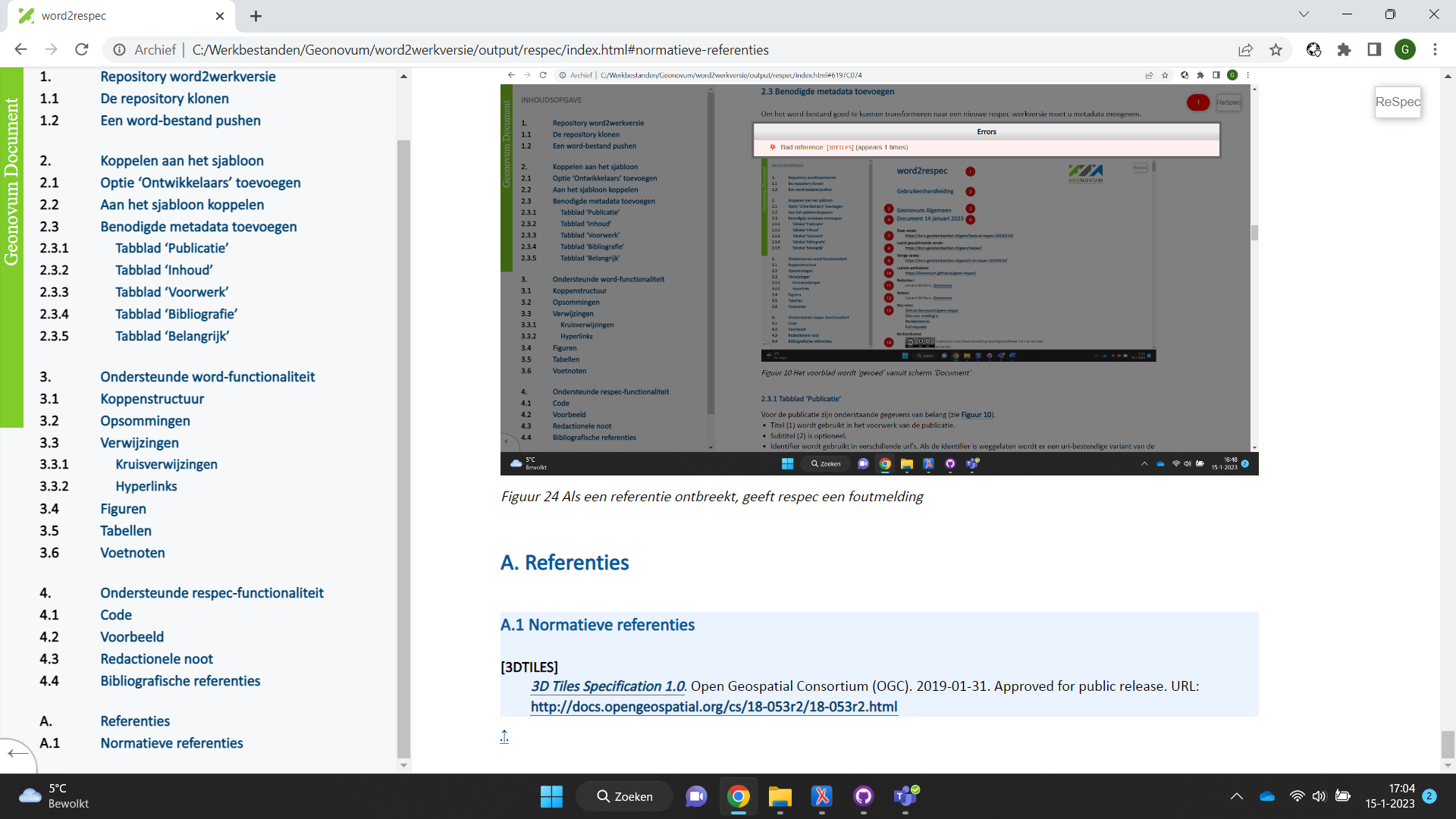Image resolution: width=1456 pixels, height=819 pixels.
Task: Open Chrome's three-dot menu
Action: click(x=1435, y=50)
